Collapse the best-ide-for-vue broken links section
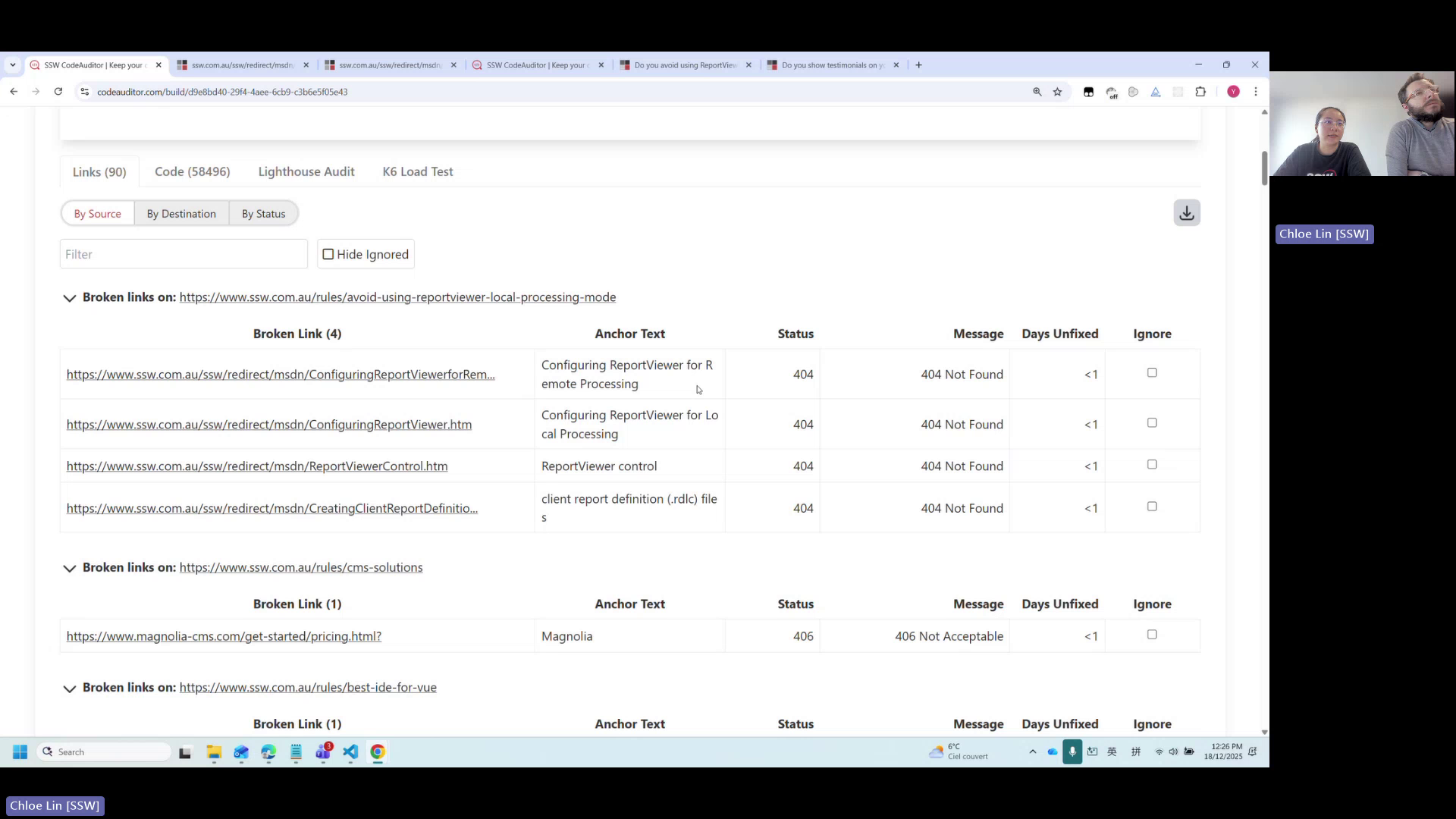This screenshot has width=1456, height=819. [x=69, y=689]
